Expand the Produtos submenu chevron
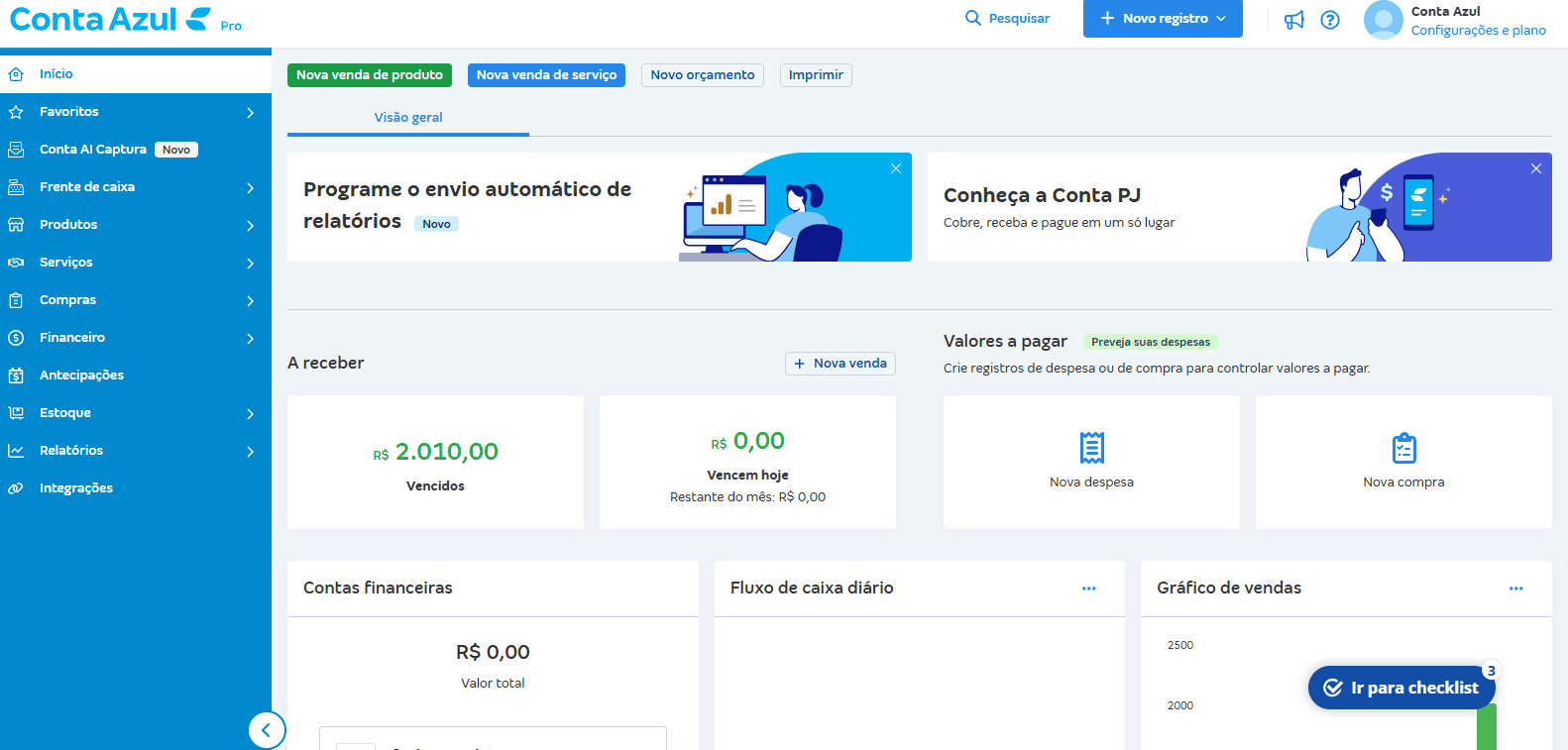 click(251, 226)
